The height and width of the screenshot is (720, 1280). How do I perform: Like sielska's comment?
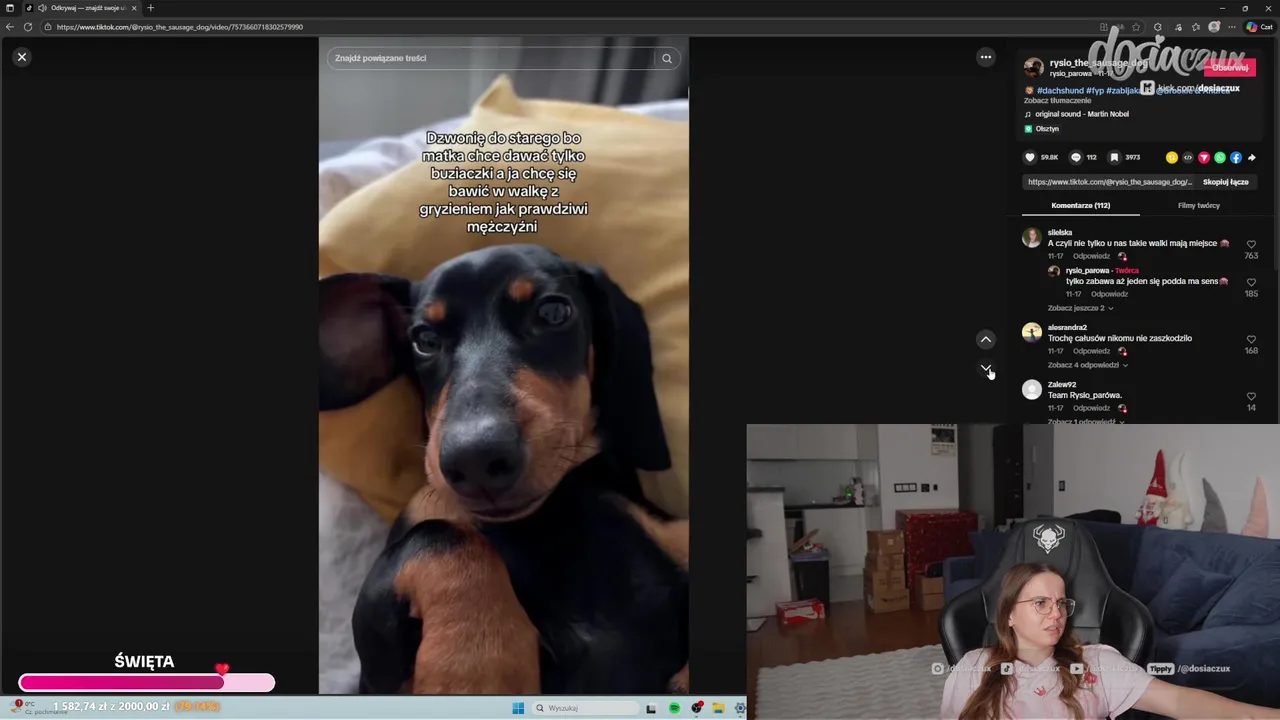pos(1251,244)
